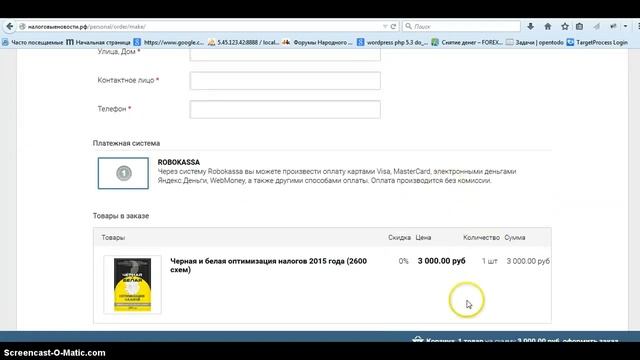This screenshot has height=360, width=640.
Task: Select the ROBOKASSA payment system tile
Action: tap(123, 173)
